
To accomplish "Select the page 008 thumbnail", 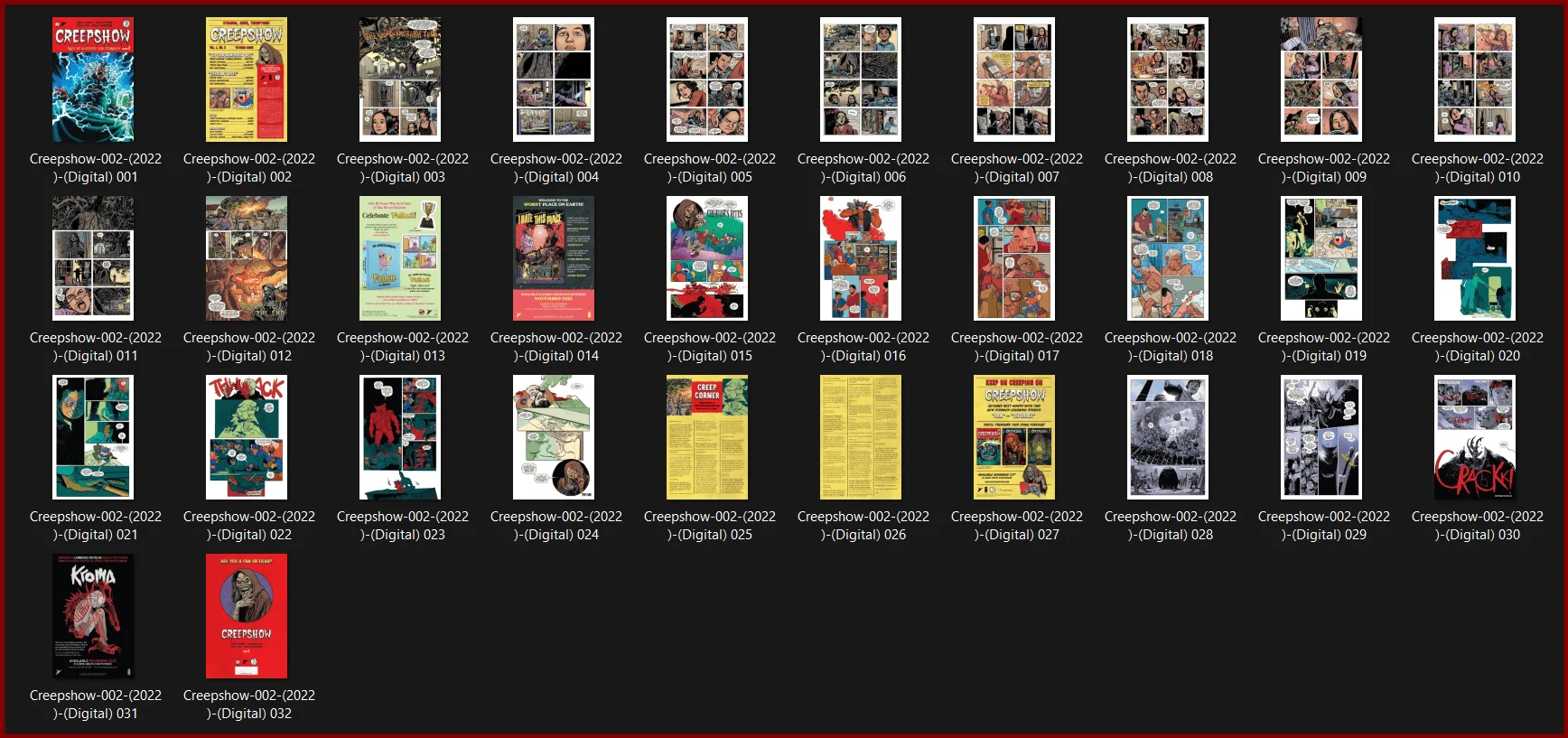I will [1168, 79].
